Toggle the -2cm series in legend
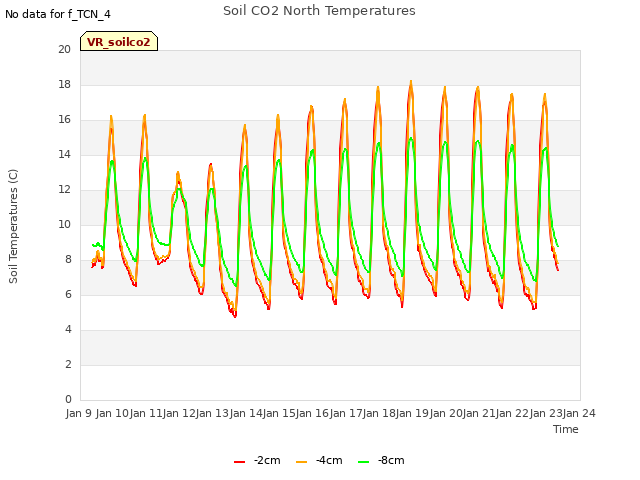This screenshot has height=480, width=640. click(258, 460)
